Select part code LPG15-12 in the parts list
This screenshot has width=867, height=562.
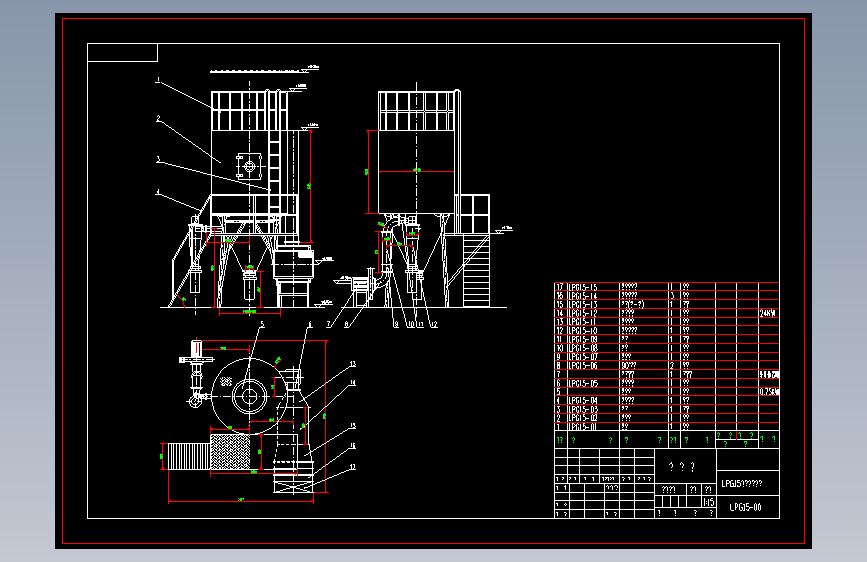583,313
